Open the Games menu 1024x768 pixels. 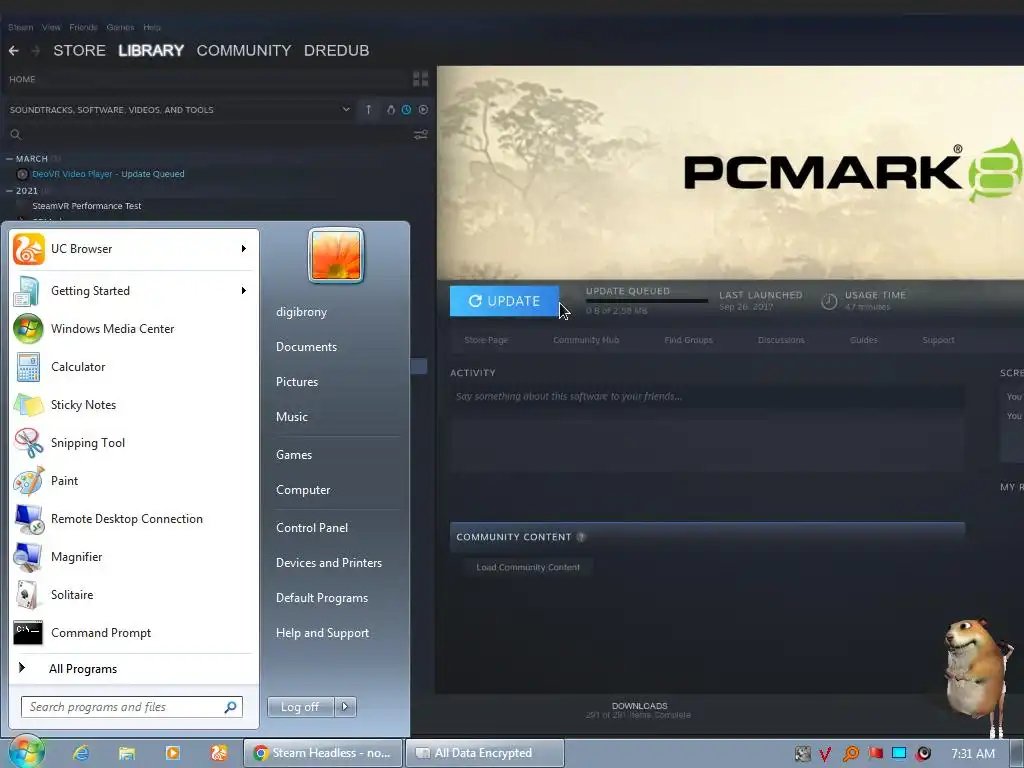click(x=120, y=27)
